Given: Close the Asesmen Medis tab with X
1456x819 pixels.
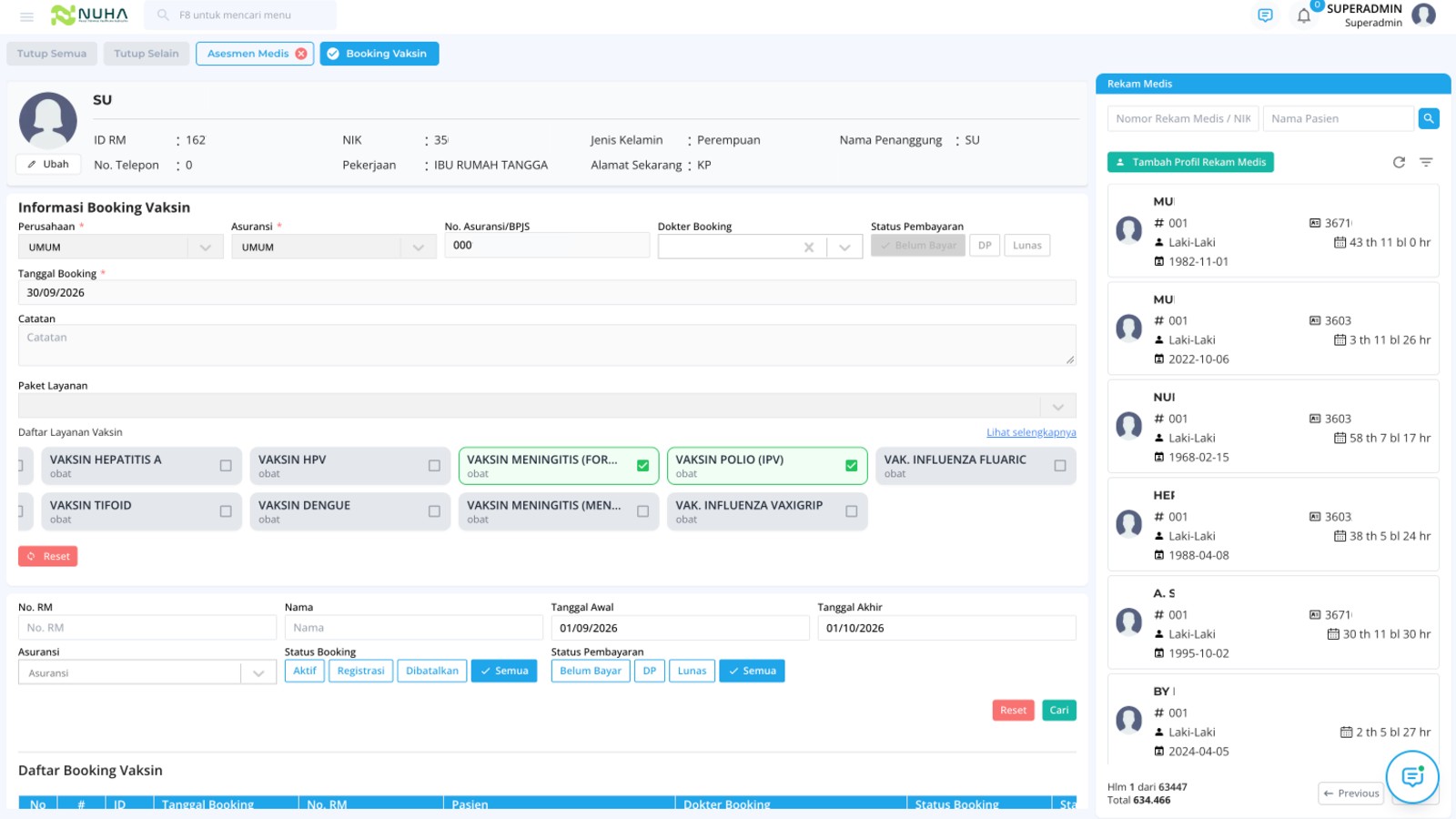Looking at the screenshot, I should click(301, 54).
